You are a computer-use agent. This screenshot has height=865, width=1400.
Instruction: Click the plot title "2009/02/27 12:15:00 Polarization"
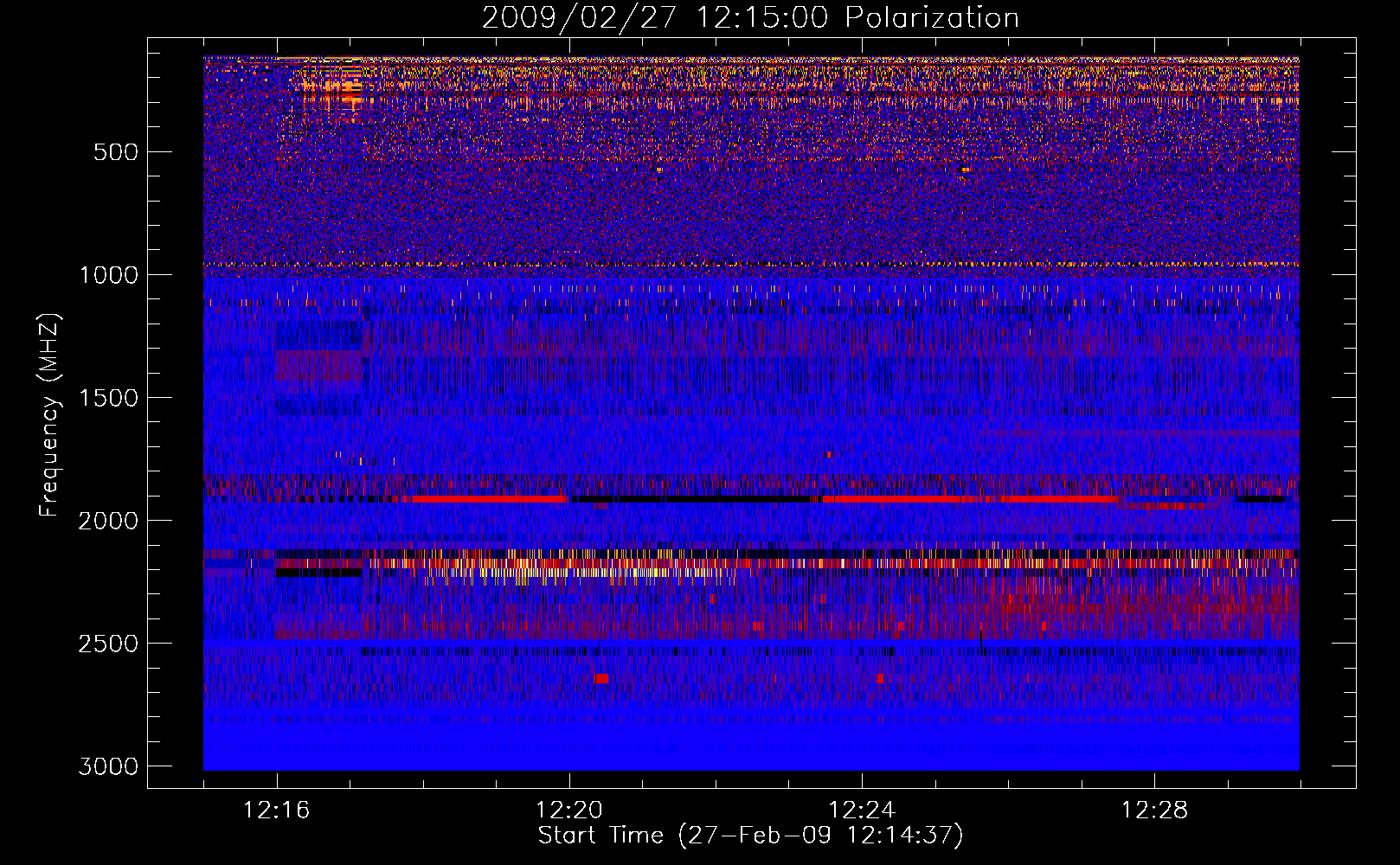(750, 17)
